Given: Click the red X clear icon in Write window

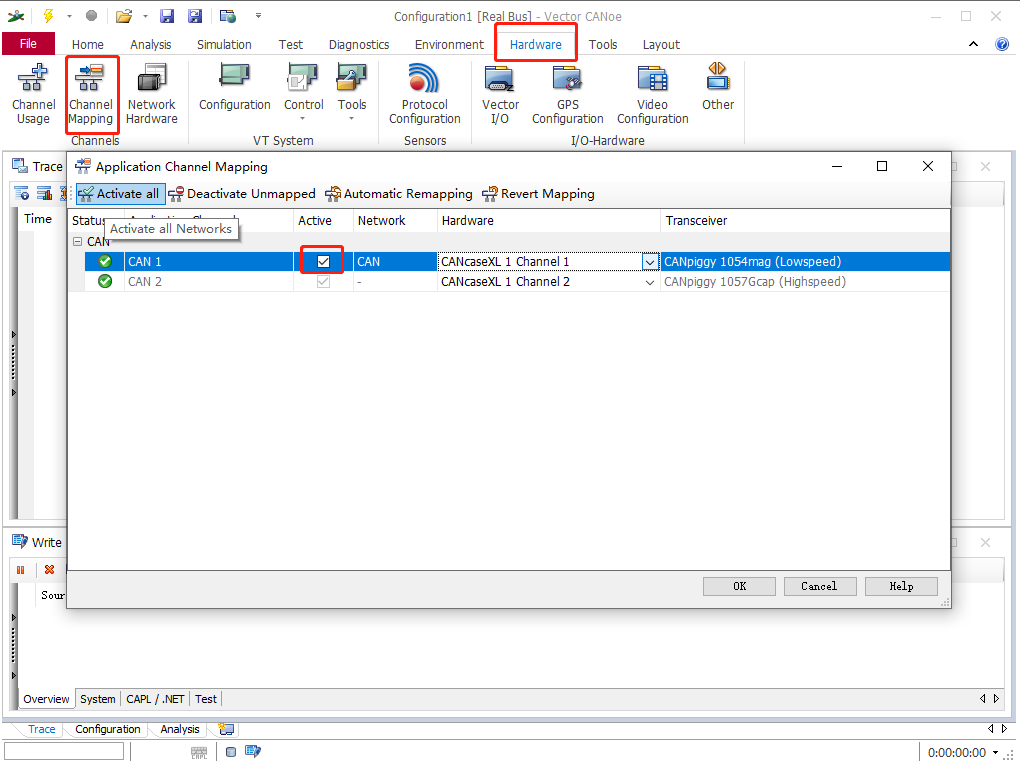Looking at the screenshot, I should pos(49,570).
